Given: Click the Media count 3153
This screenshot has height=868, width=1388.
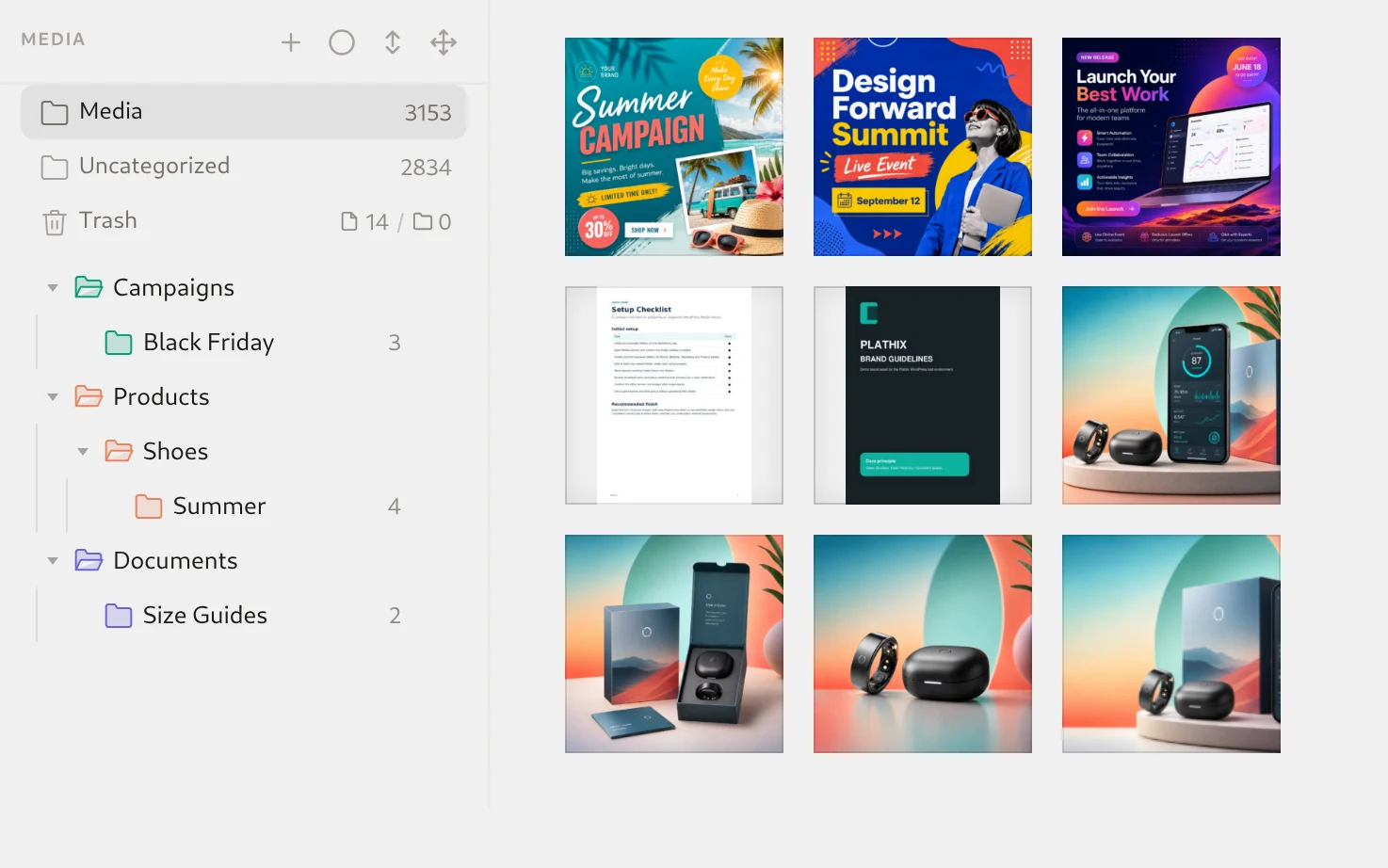Looking at the screenshot, I should point(428,113).
